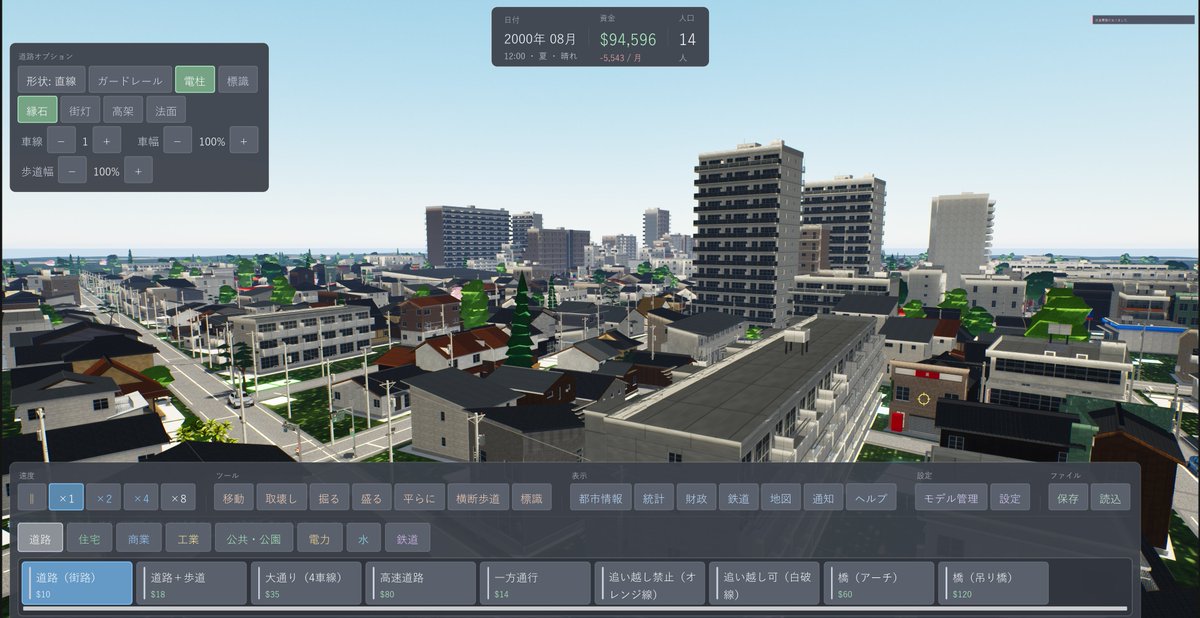Change road shape via 形状: 直線 button

pos(51,80)
